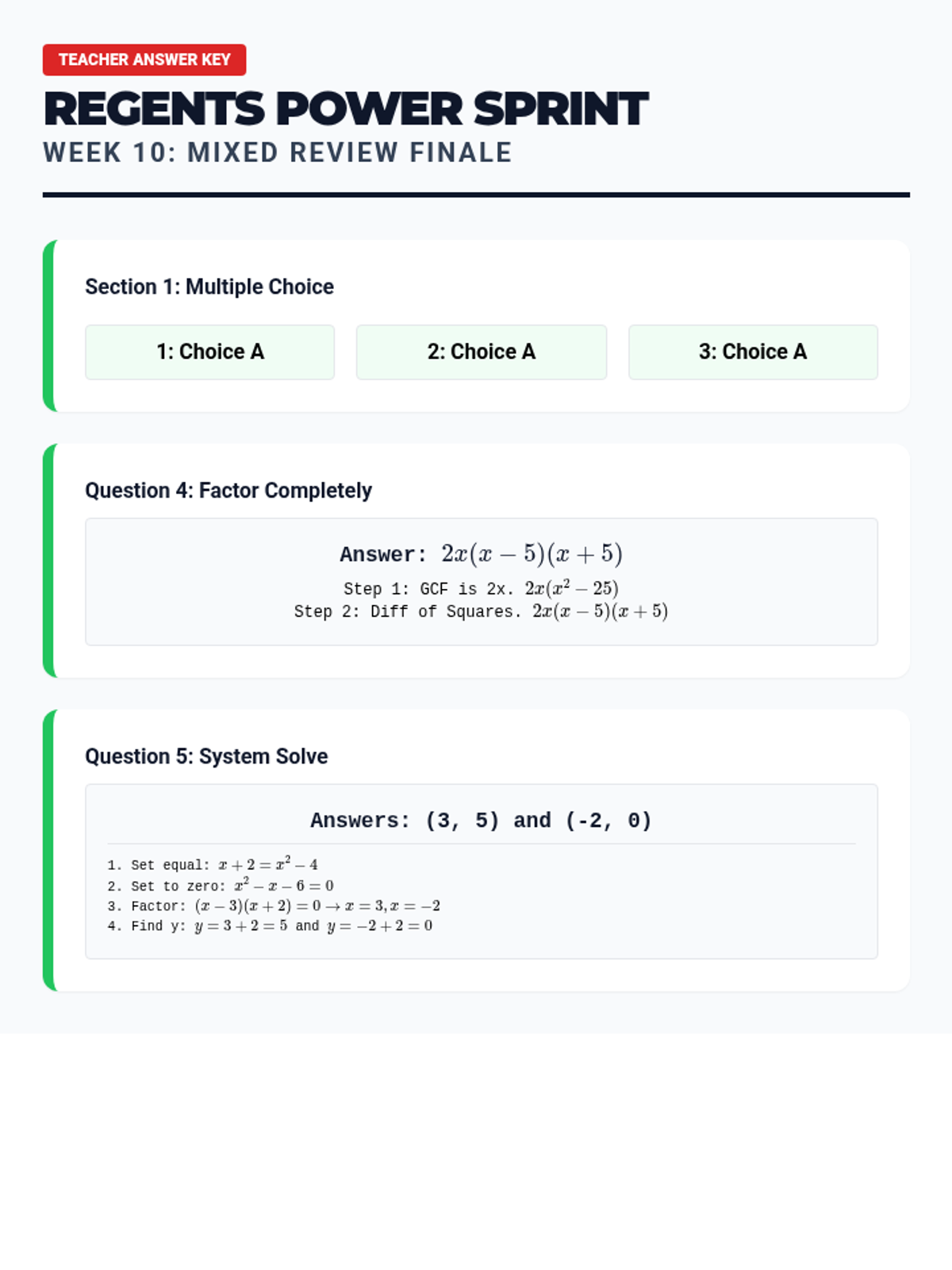The image size is (952, 1270).
Task: Click the dark horizontal divider under the header
Action: [x=476, y=194]
